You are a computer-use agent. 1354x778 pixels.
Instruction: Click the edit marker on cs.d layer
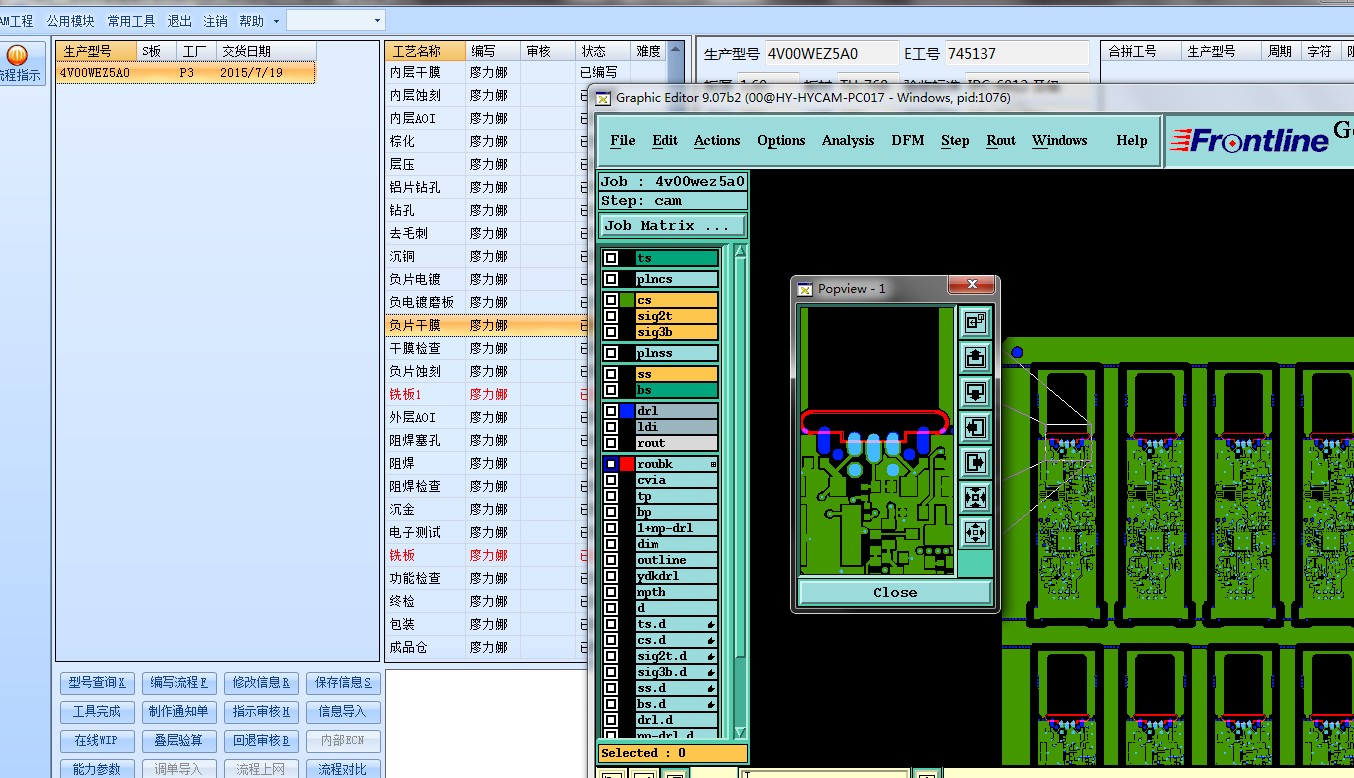coord(711,640)
